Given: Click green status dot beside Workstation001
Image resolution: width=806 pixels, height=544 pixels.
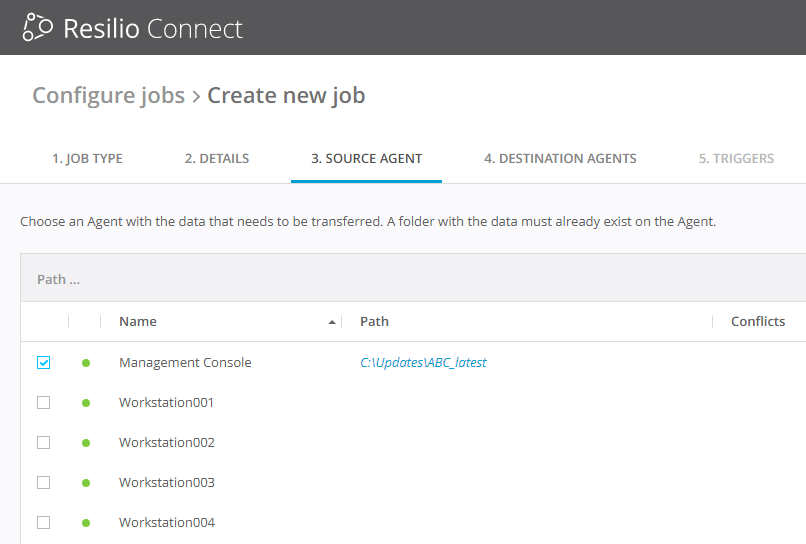Looking at the screenshot, I should click(86, 403).
